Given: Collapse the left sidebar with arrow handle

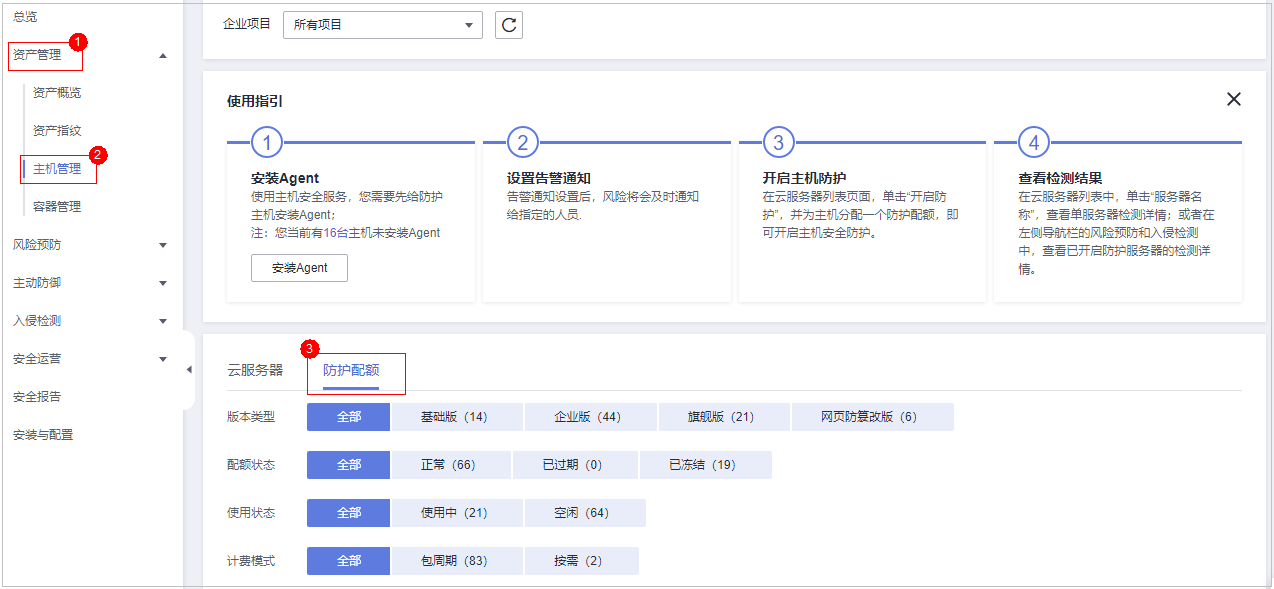Looking at the screenshot, I should click(189, 370).
